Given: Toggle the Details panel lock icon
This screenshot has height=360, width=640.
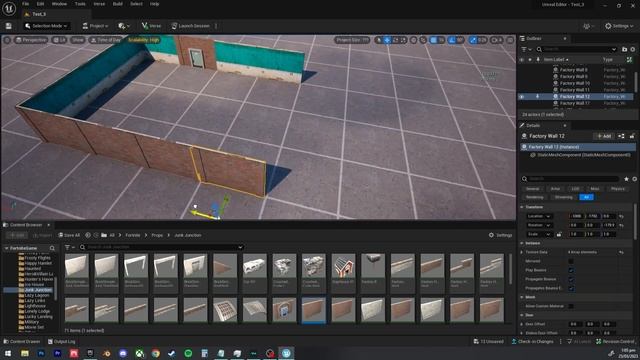Looking at the screenshot, I should pos(632,136).
